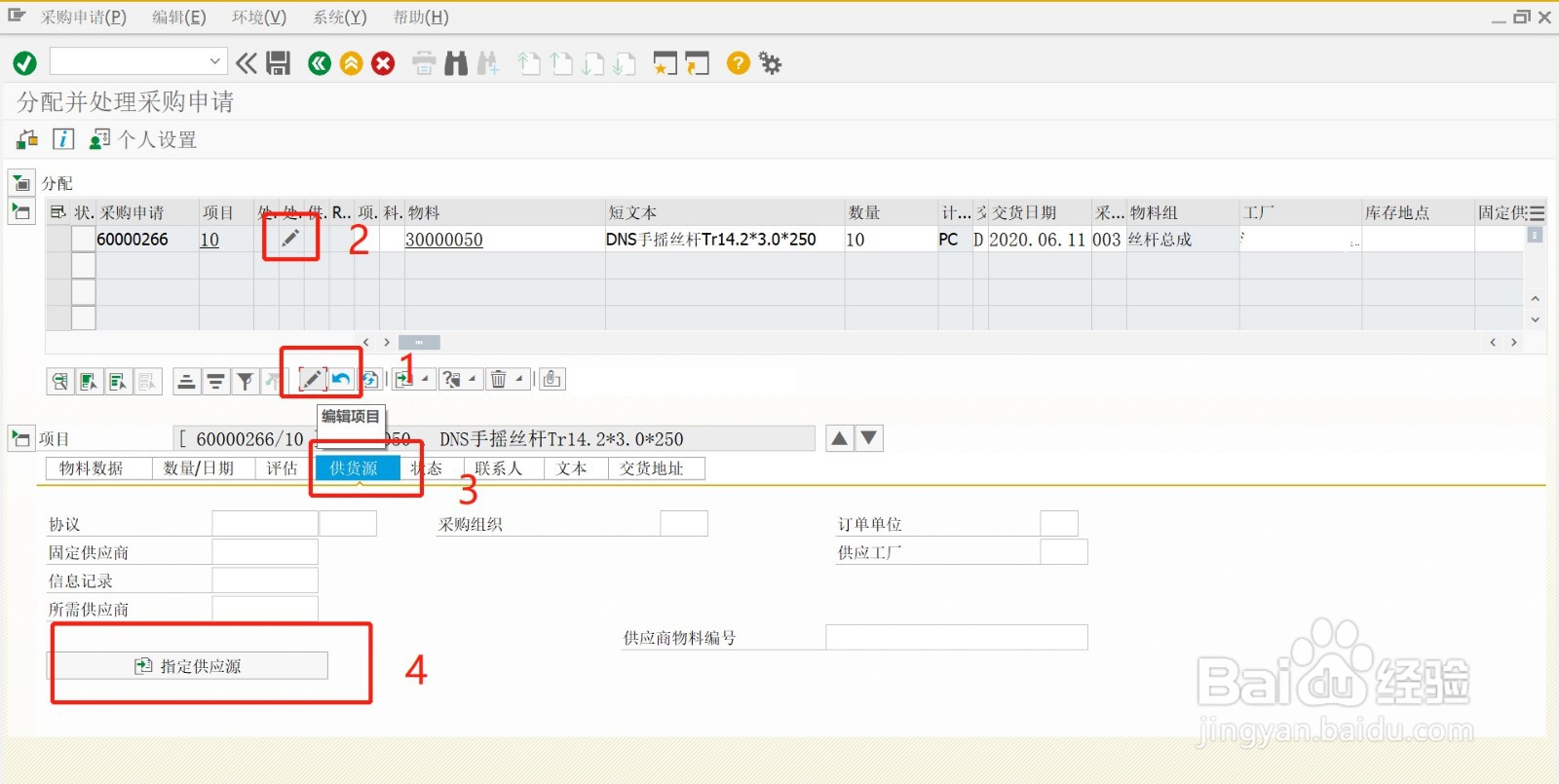Image resolution: width=1559 pixels, height=784 pixels.
Task: Go to previous item with up triangle
Action: 840,438
